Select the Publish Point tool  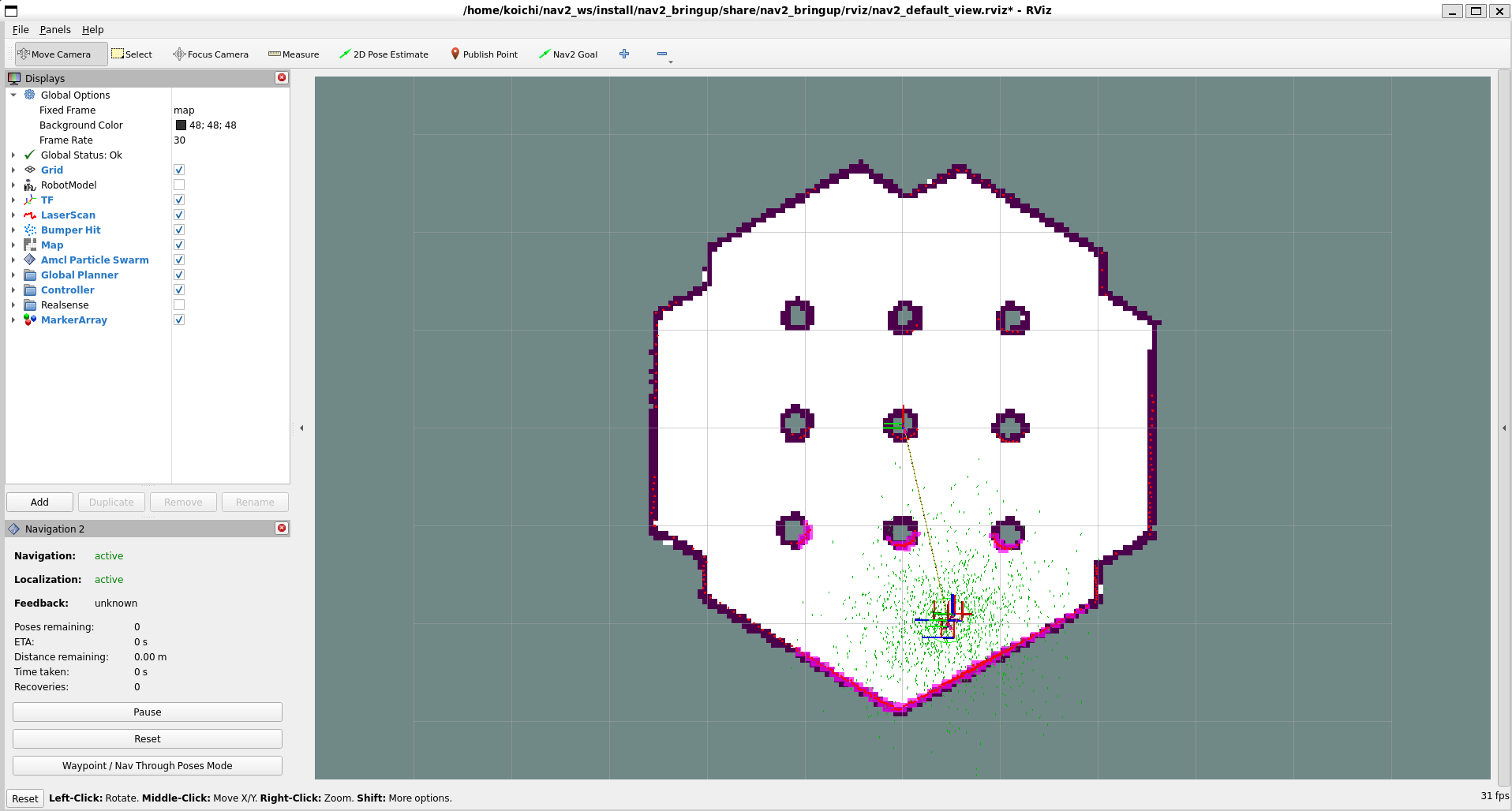point(484,54)
